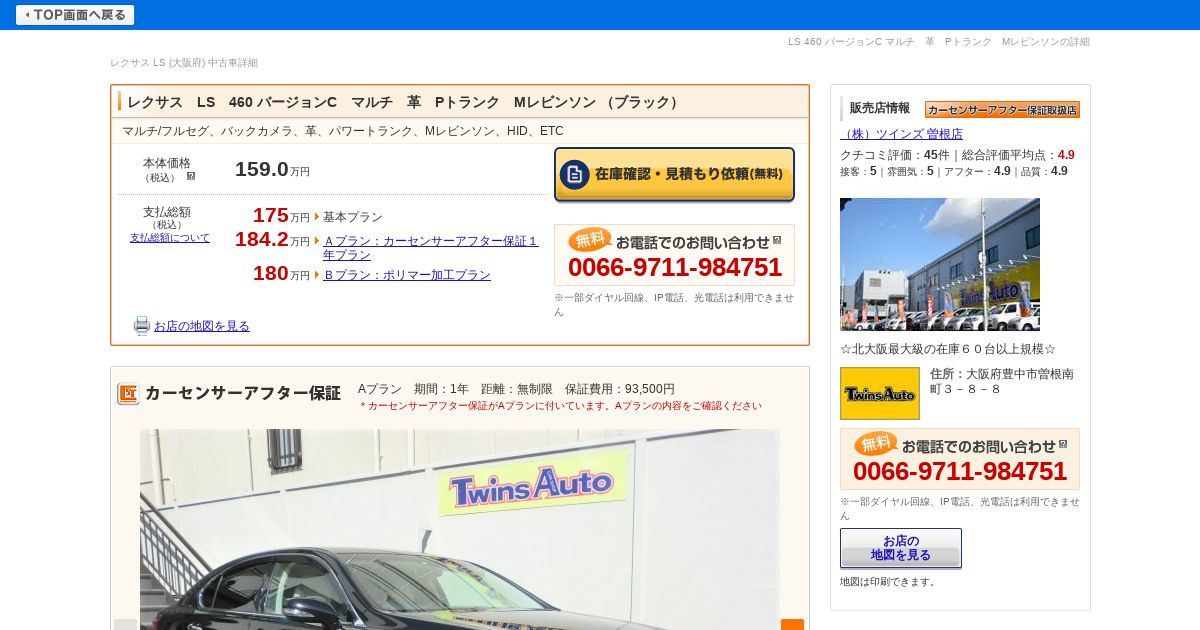Image resolution: width=1200 pixels, height=630 pixels.
Task: Select the 180万円 price
Action: click(281, 274)
